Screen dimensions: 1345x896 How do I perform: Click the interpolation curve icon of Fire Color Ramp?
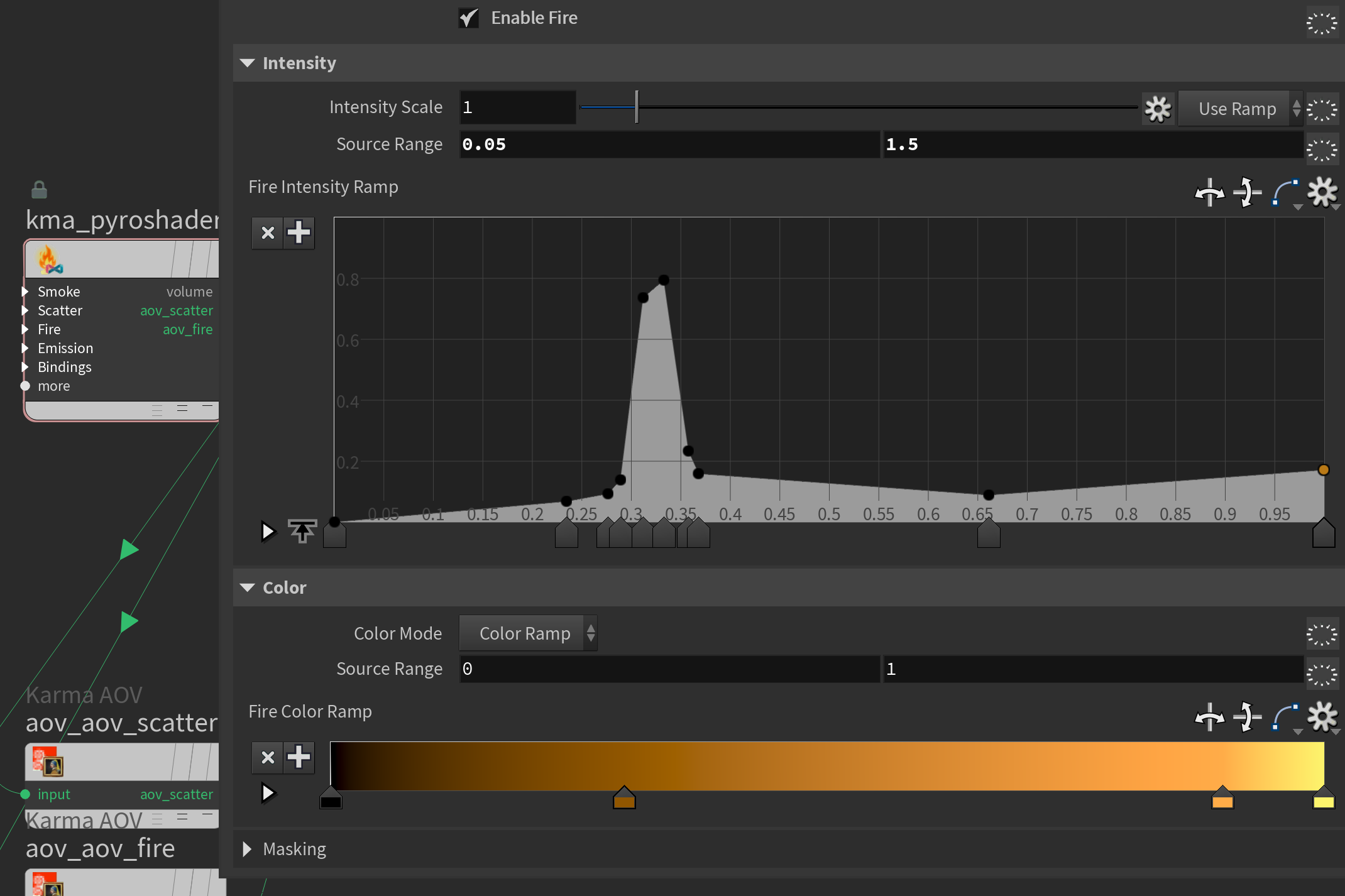[1285, 717]
